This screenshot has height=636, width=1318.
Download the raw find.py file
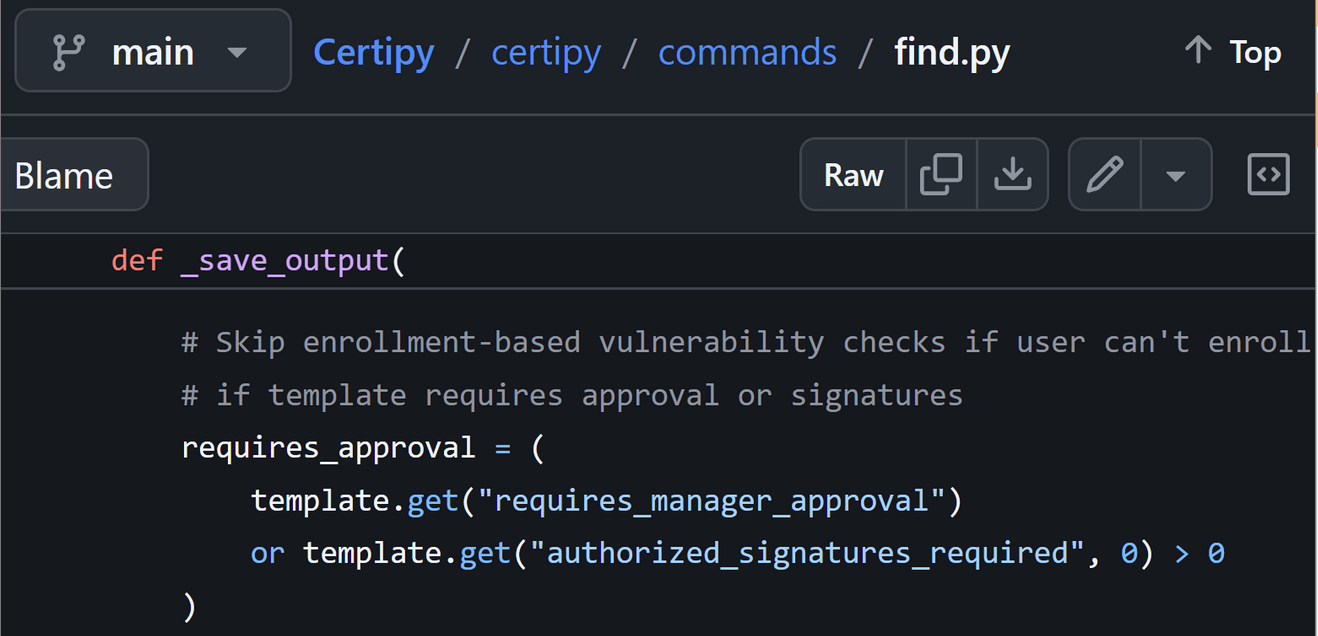pos(1012,175)
